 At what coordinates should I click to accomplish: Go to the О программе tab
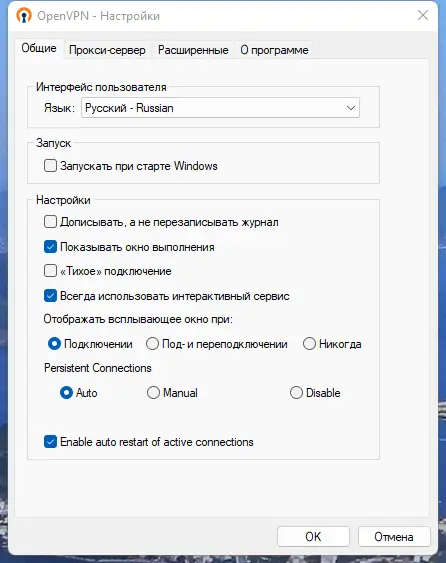274,50
